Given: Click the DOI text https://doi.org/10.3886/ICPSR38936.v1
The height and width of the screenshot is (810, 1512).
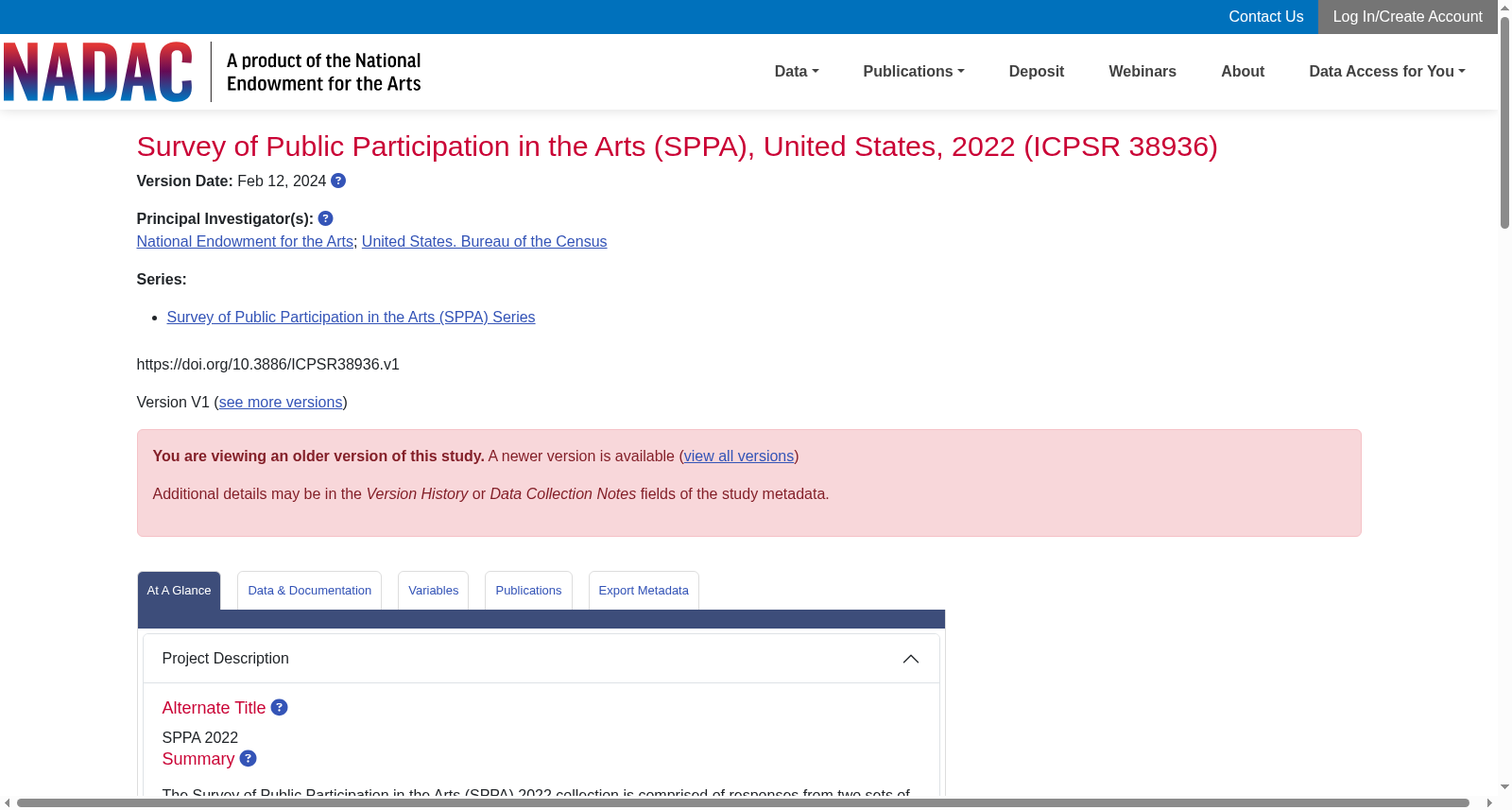Looking at the screenshot, I should [x=268, y=365].
